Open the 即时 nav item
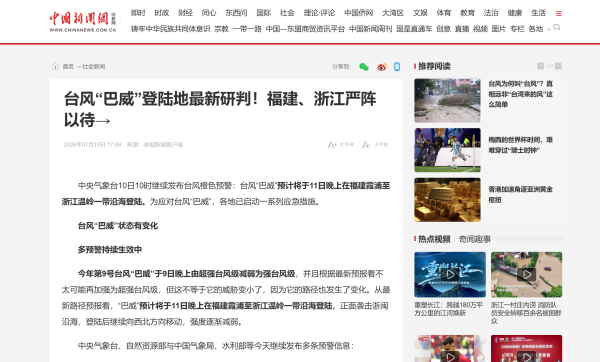Screen dimensions: 600x362 pyautogui.click(x=138, y=13)
